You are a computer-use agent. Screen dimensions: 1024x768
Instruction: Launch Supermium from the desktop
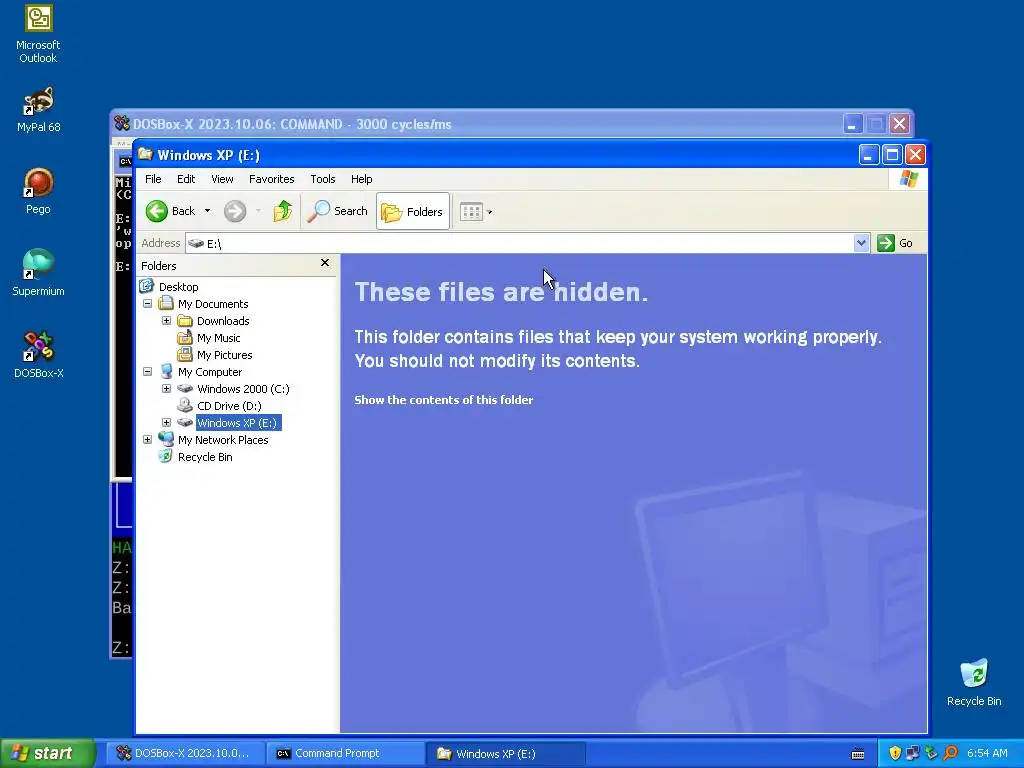pyautogui.click(x=38, y=273)
